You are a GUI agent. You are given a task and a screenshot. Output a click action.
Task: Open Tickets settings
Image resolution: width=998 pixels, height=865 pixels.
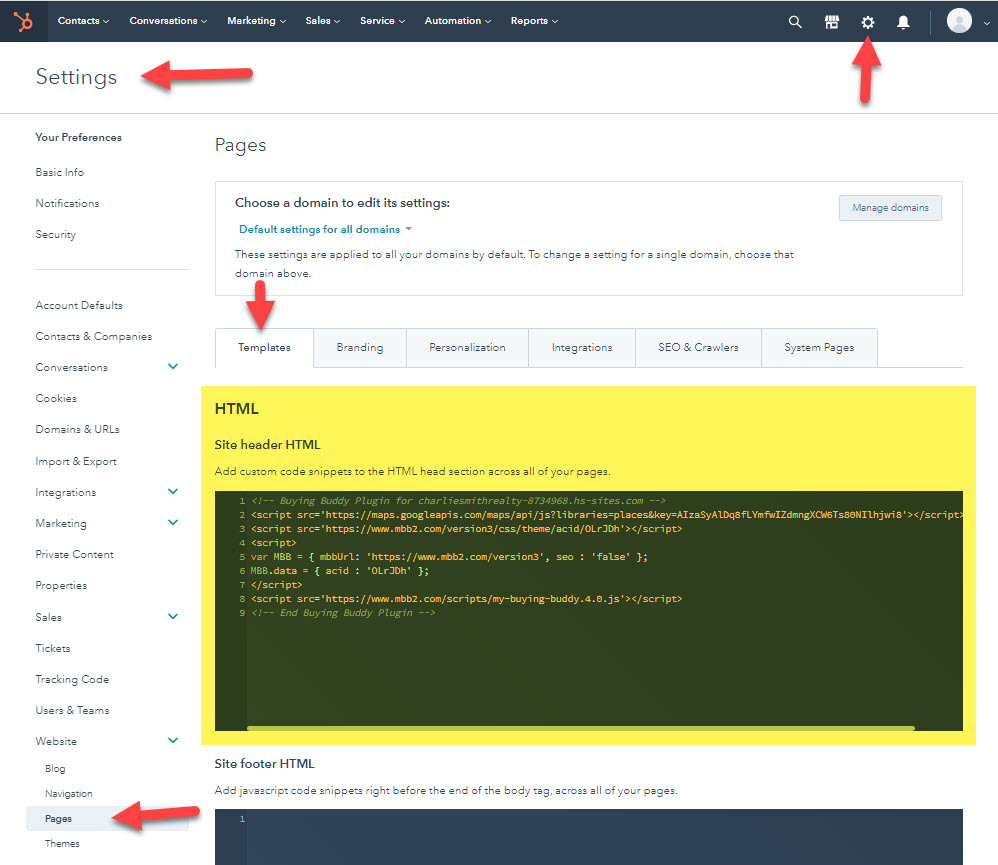coord(53,649)
